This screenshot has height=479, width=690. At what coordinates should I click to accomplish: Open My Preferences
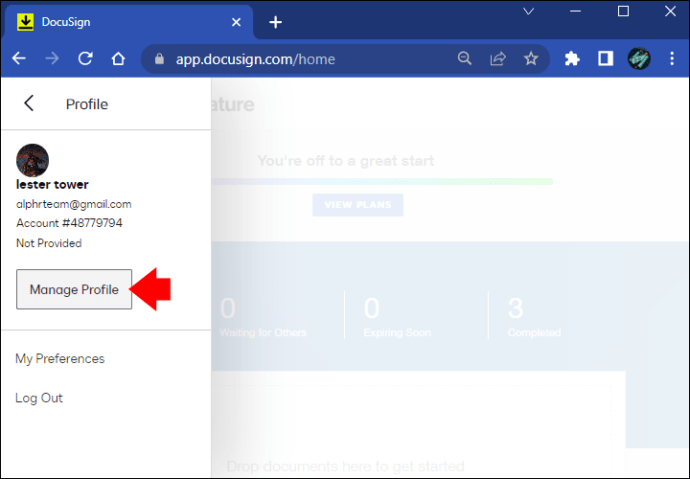60,358
